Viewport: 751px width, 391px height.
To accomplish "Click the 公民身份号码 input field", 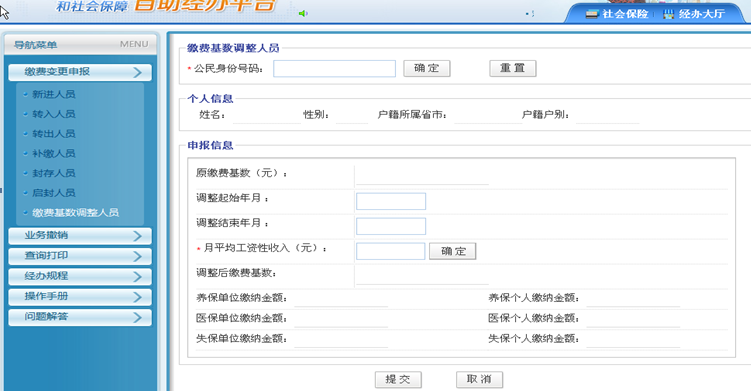I will point(334,69).
